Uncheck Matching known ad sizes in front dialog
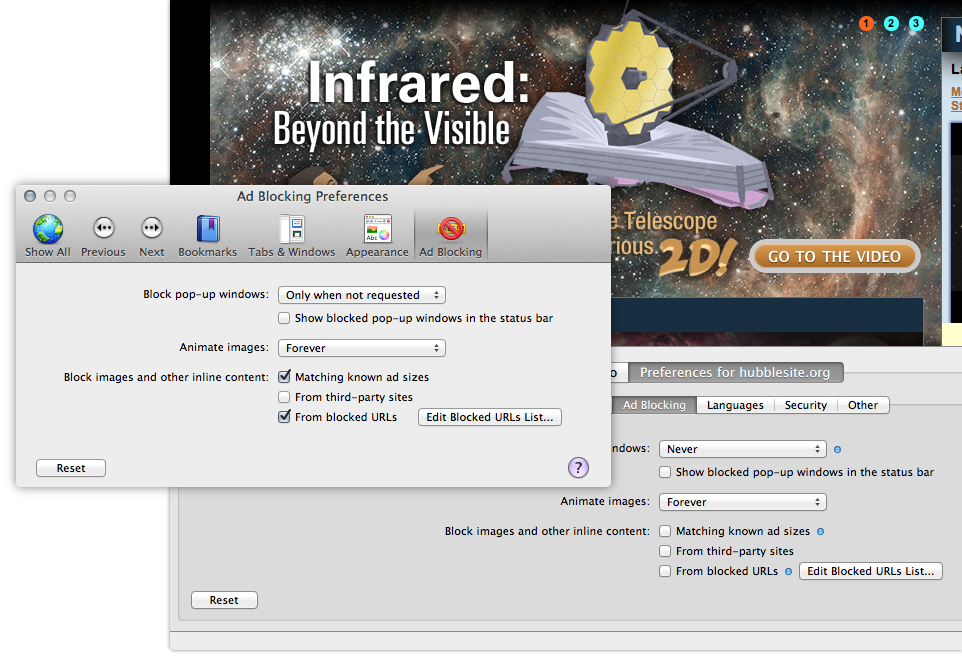 tap(285, 377)
